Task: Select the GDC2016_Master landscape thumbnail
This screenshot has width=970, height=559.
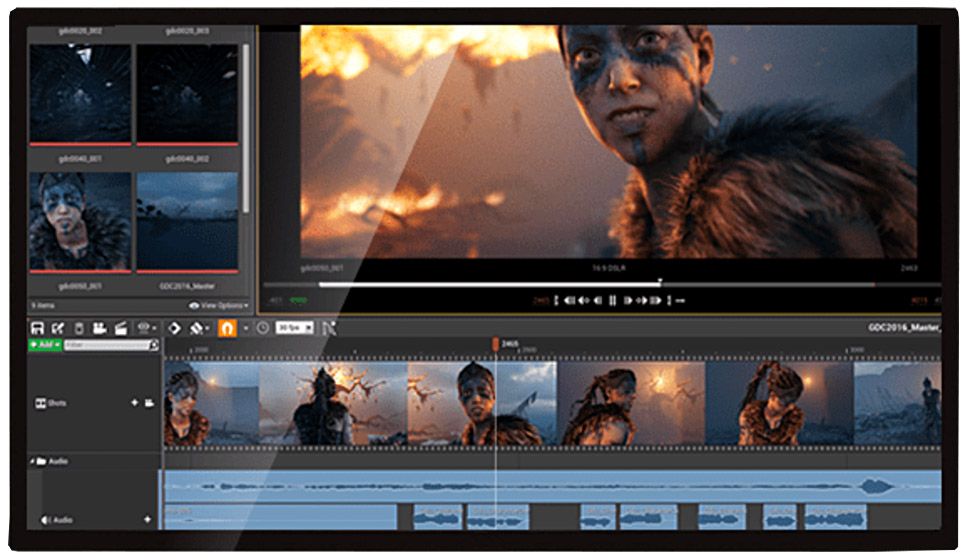Action: coord(187,221)
